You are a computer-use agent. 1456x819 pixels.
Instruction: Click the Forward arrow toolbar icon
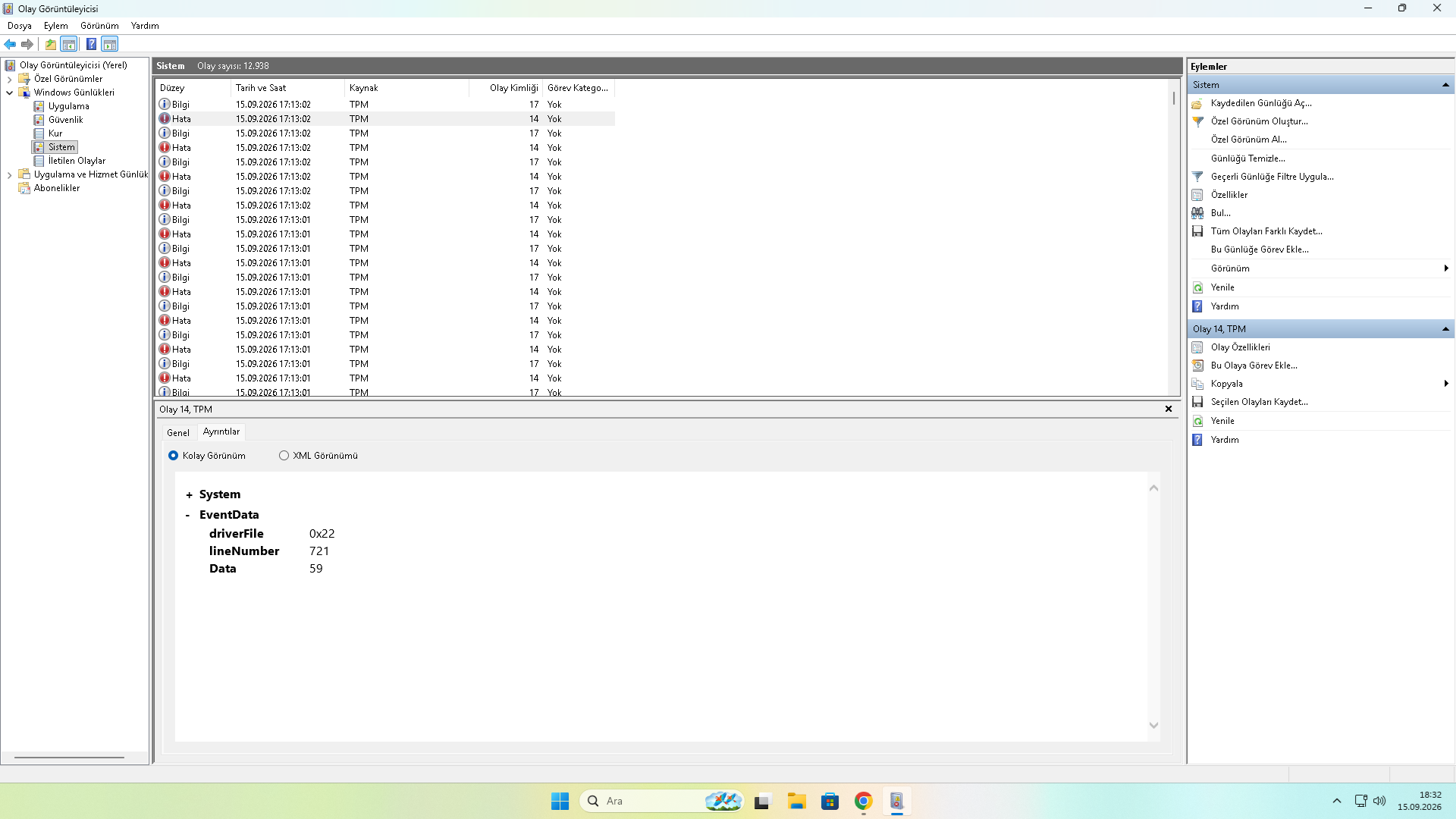coord(27,44)
